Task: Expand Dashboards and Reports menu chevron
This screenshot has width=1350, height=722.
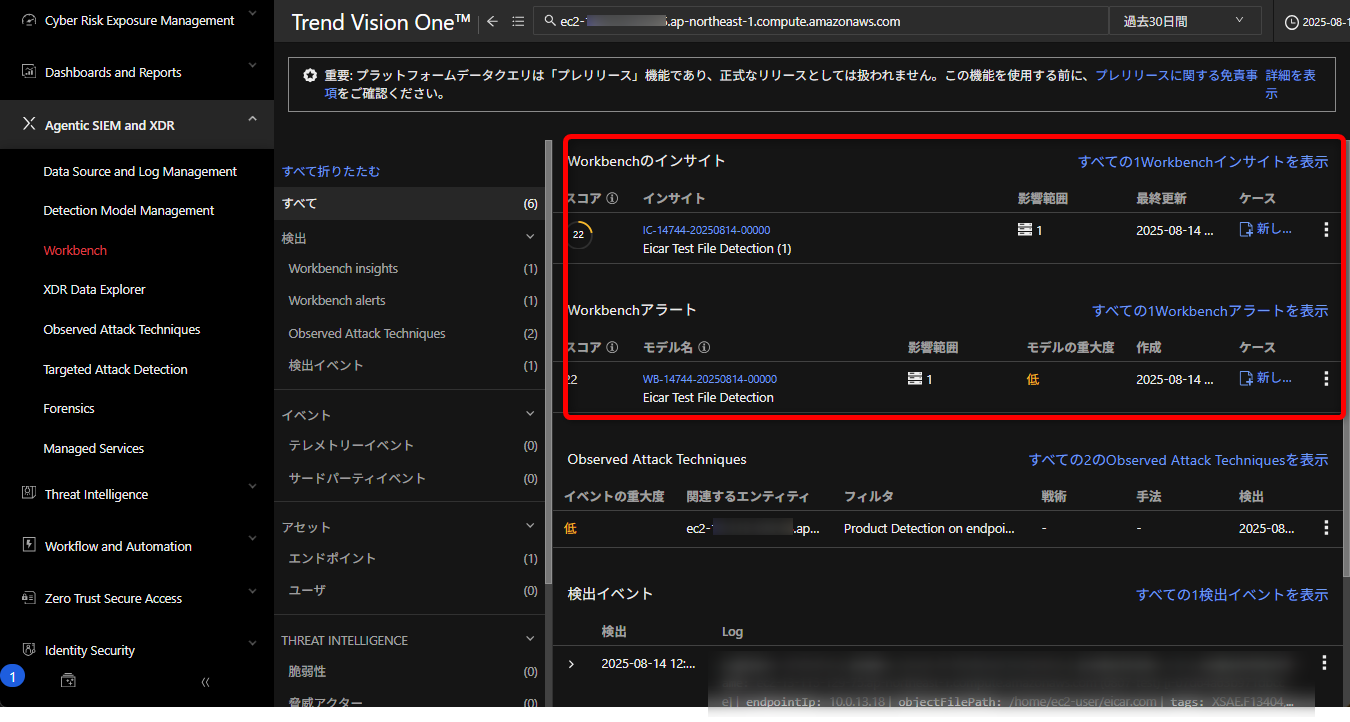Action: pos(252,67)
